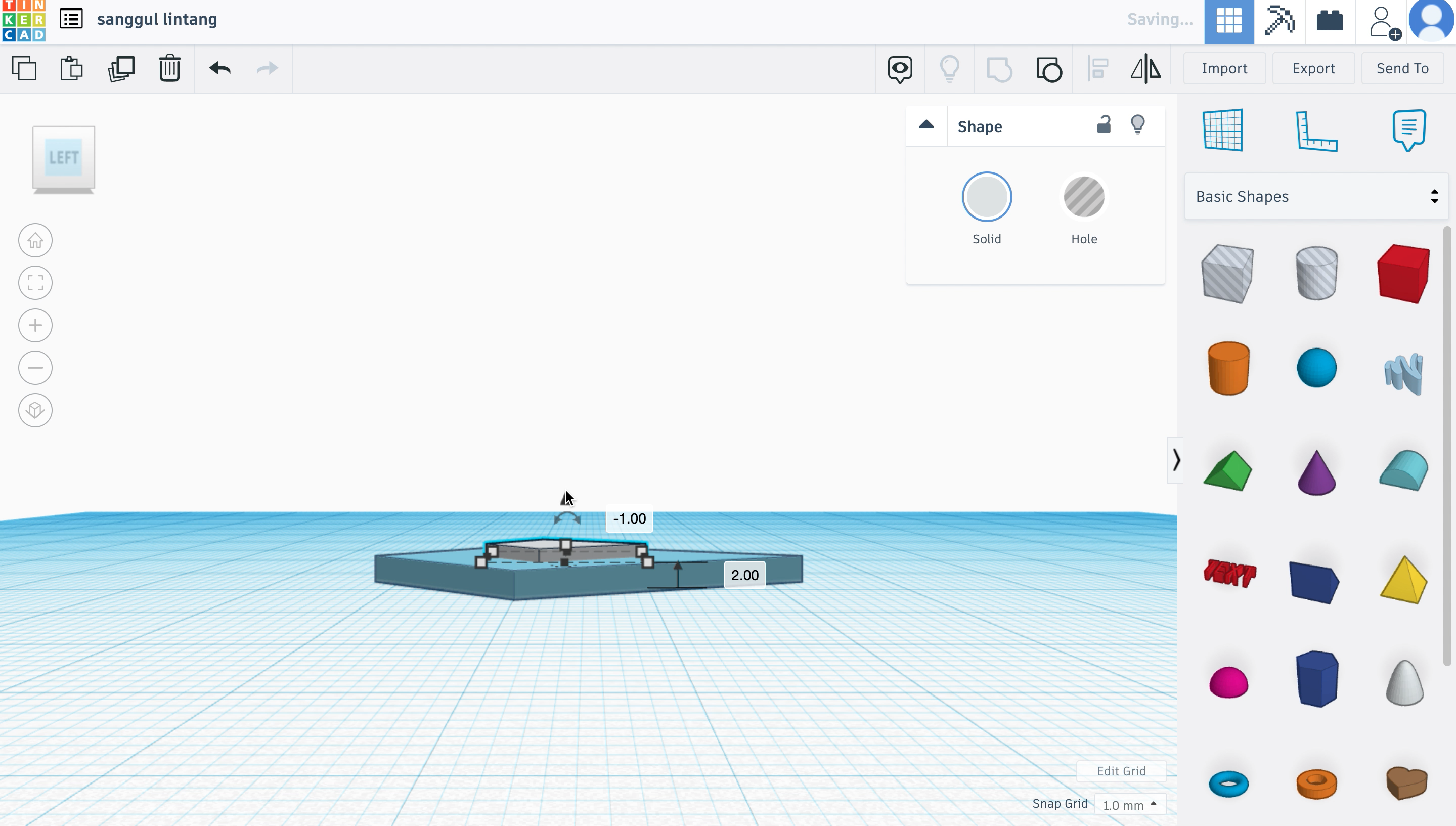Click the Duplicate and repeat icon
Screen dimensions: 1456x826
click(x=121, y=69)
